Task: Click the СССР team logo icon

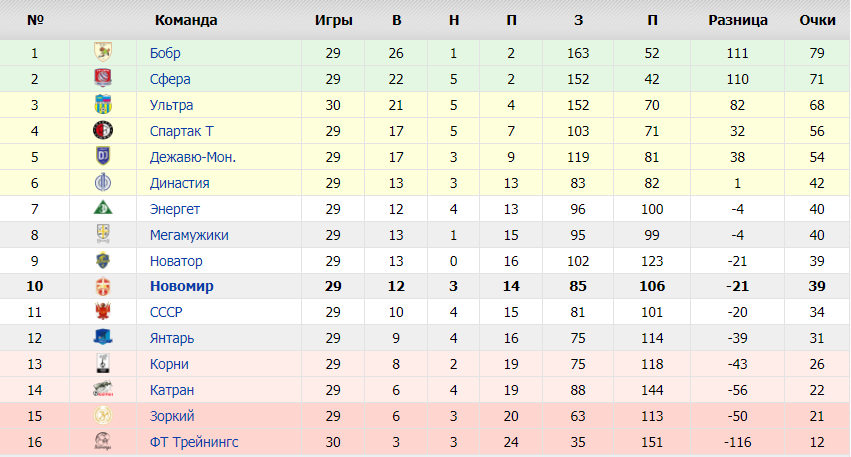Action: (102, 313)
